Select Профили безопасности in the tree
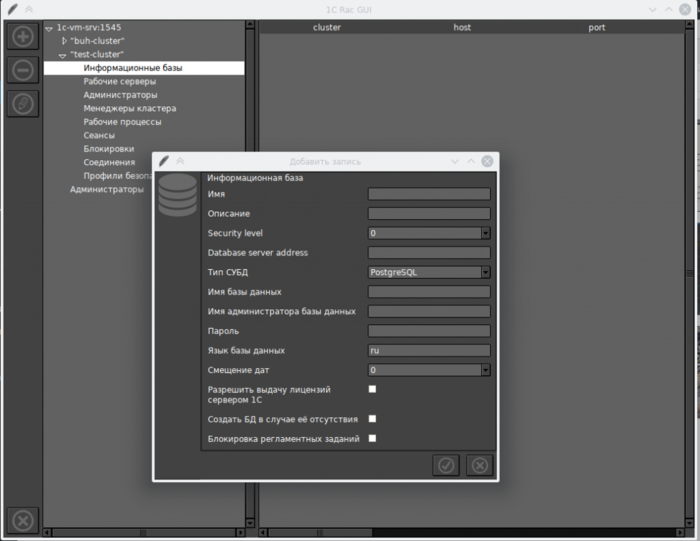The height and width of the screenshot is (541, 700). tap(117, 176)
